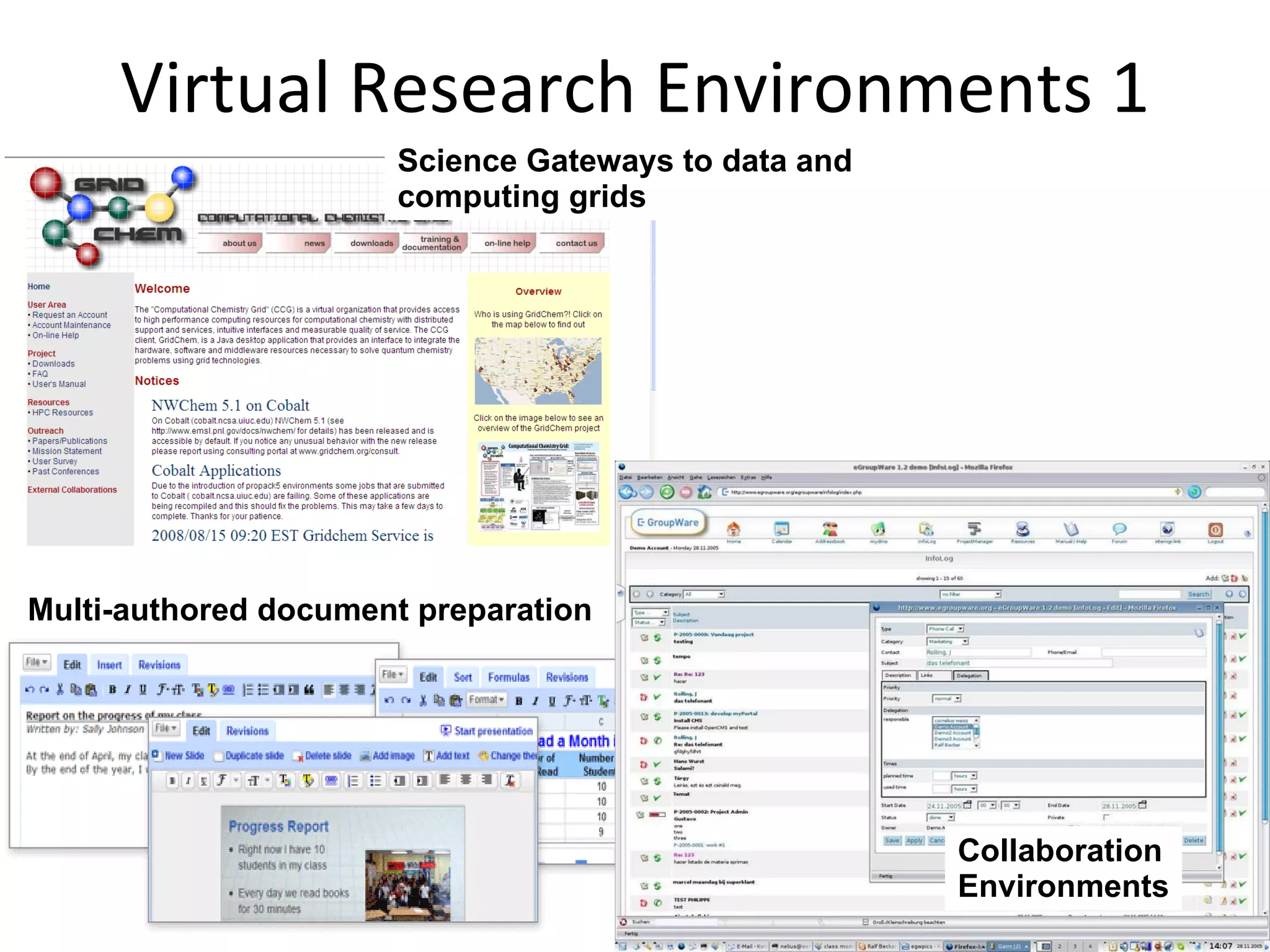
Task: Click the Firefox home toolbar icon
Action: [704, 492]
